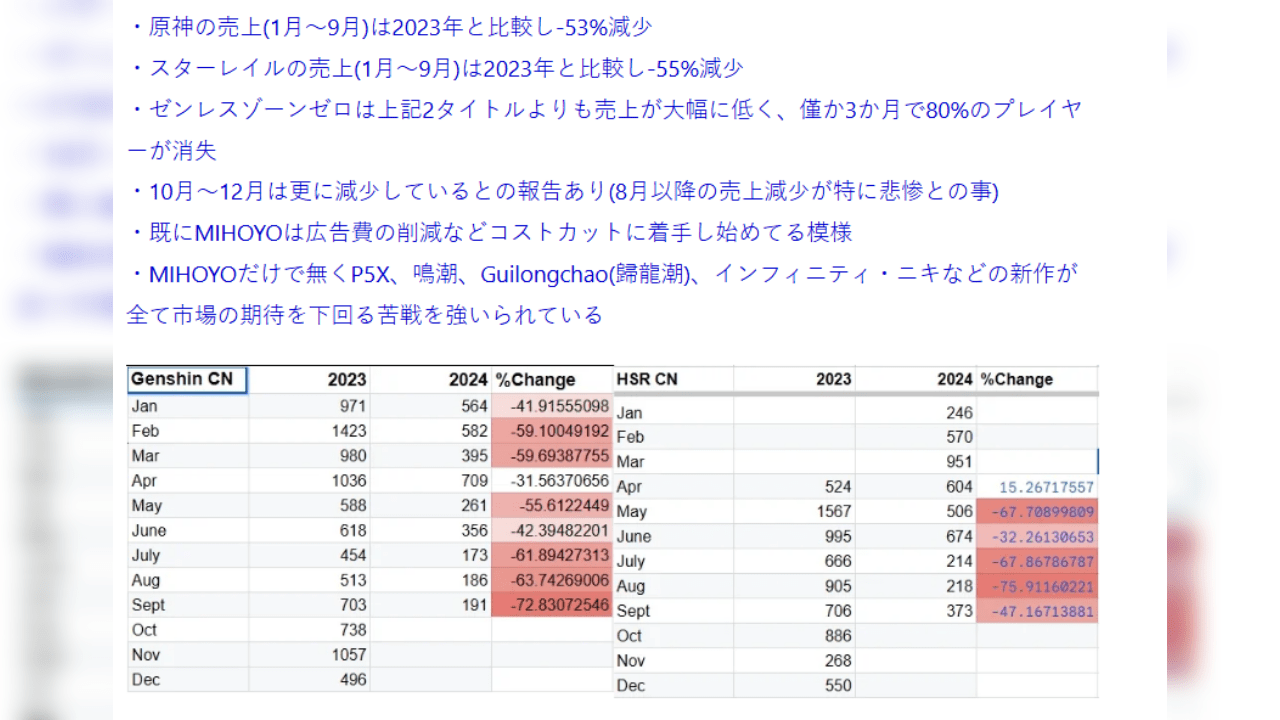Image resolution: width=1280 pixels, height=720 pixels.
Task: Select the cell showing -55.6122449
Action: click(552, 505)
